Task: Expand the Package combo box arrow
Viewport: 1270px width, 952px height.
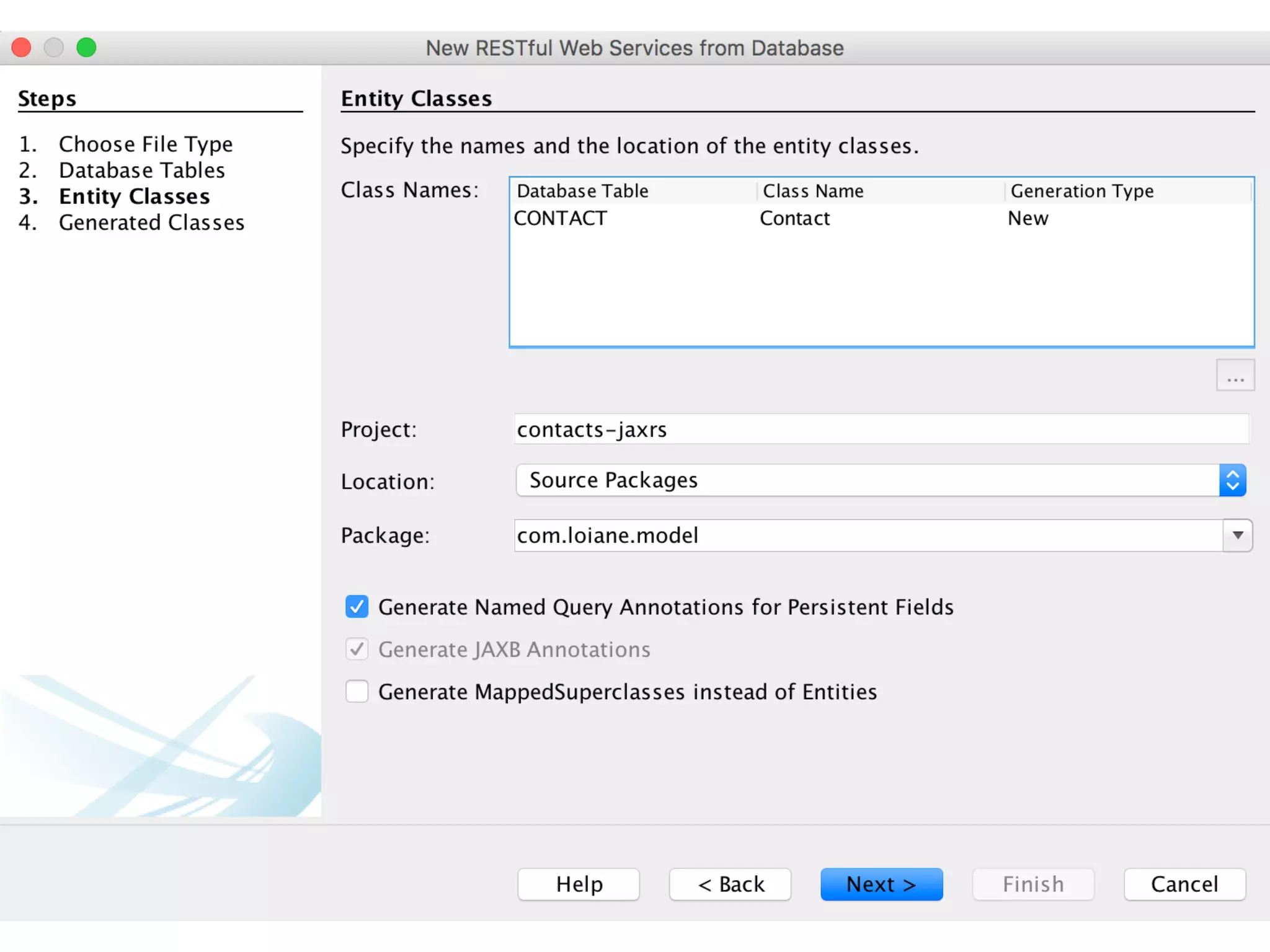Action: click(1237, 535)
